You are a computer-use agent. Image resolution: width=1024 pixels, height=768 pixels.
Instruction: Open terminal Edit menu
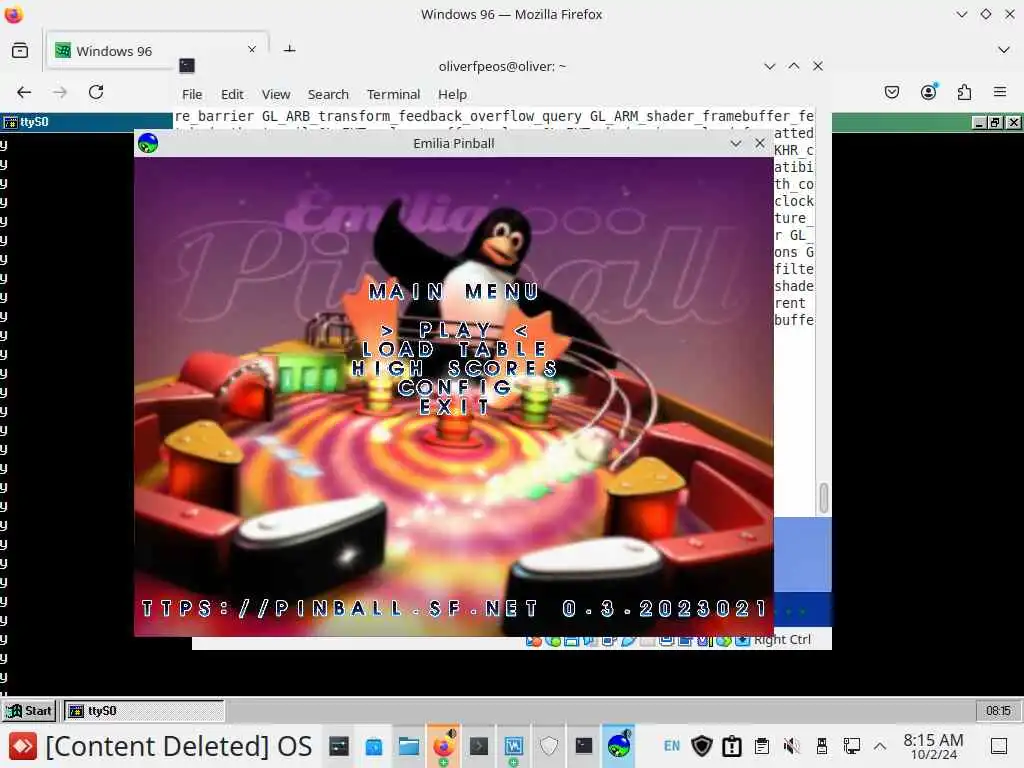[232, 95]
